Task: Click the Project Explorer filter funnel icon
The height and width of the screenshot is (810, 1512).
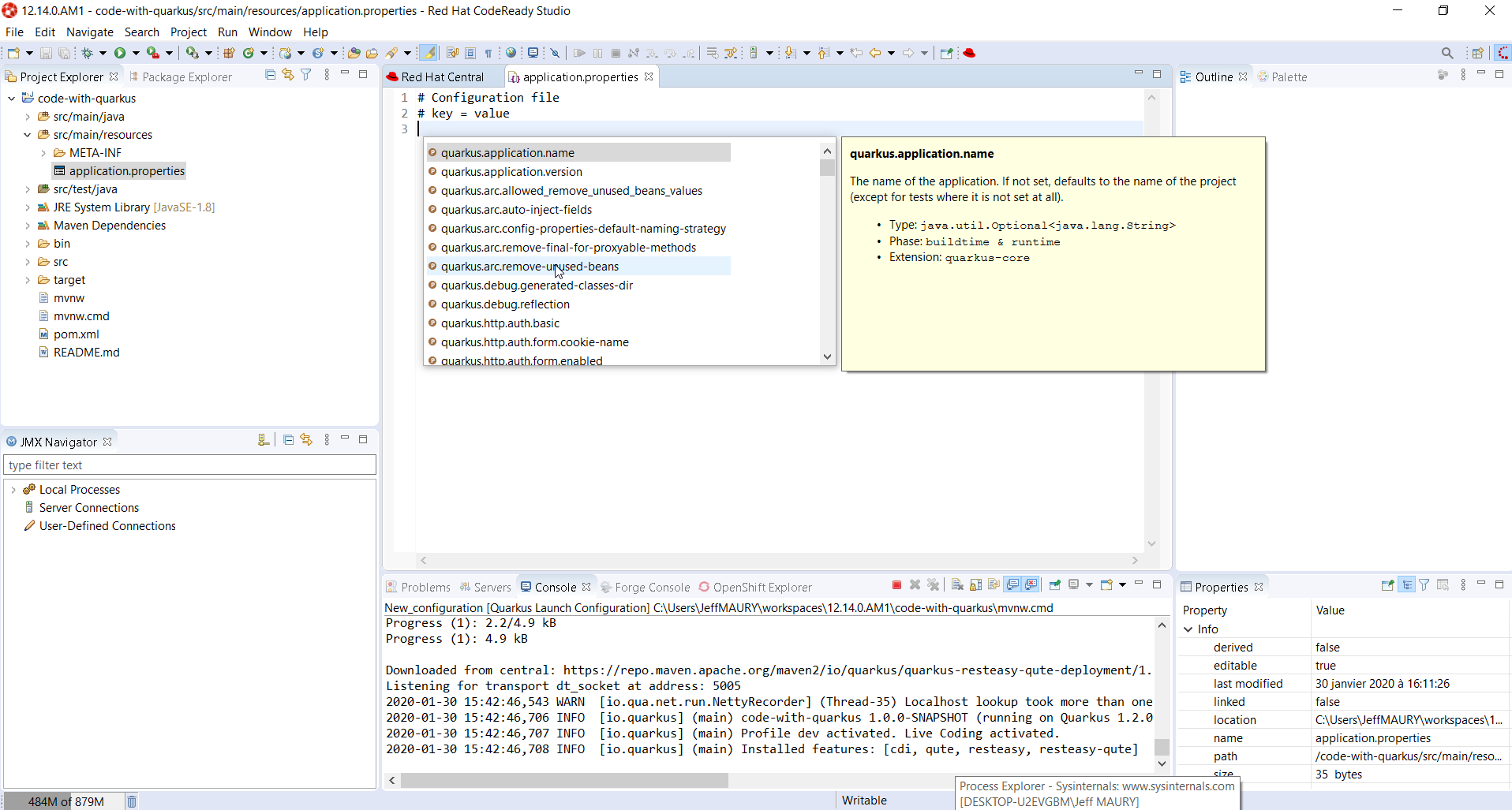Action: click(x=306, y=74)
